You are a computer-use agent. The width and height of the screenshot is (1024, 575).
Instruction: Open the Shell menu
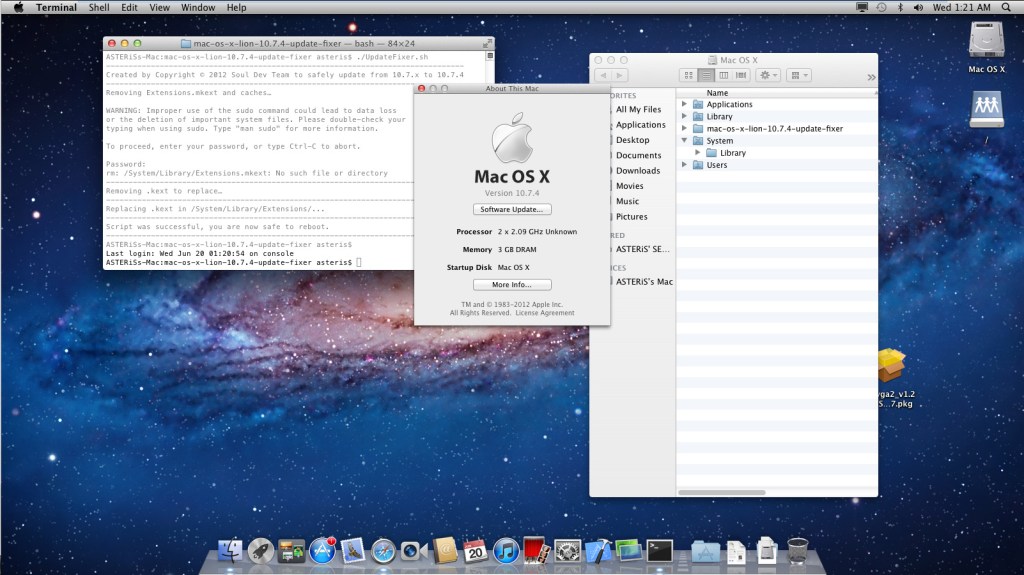[99, 7]
